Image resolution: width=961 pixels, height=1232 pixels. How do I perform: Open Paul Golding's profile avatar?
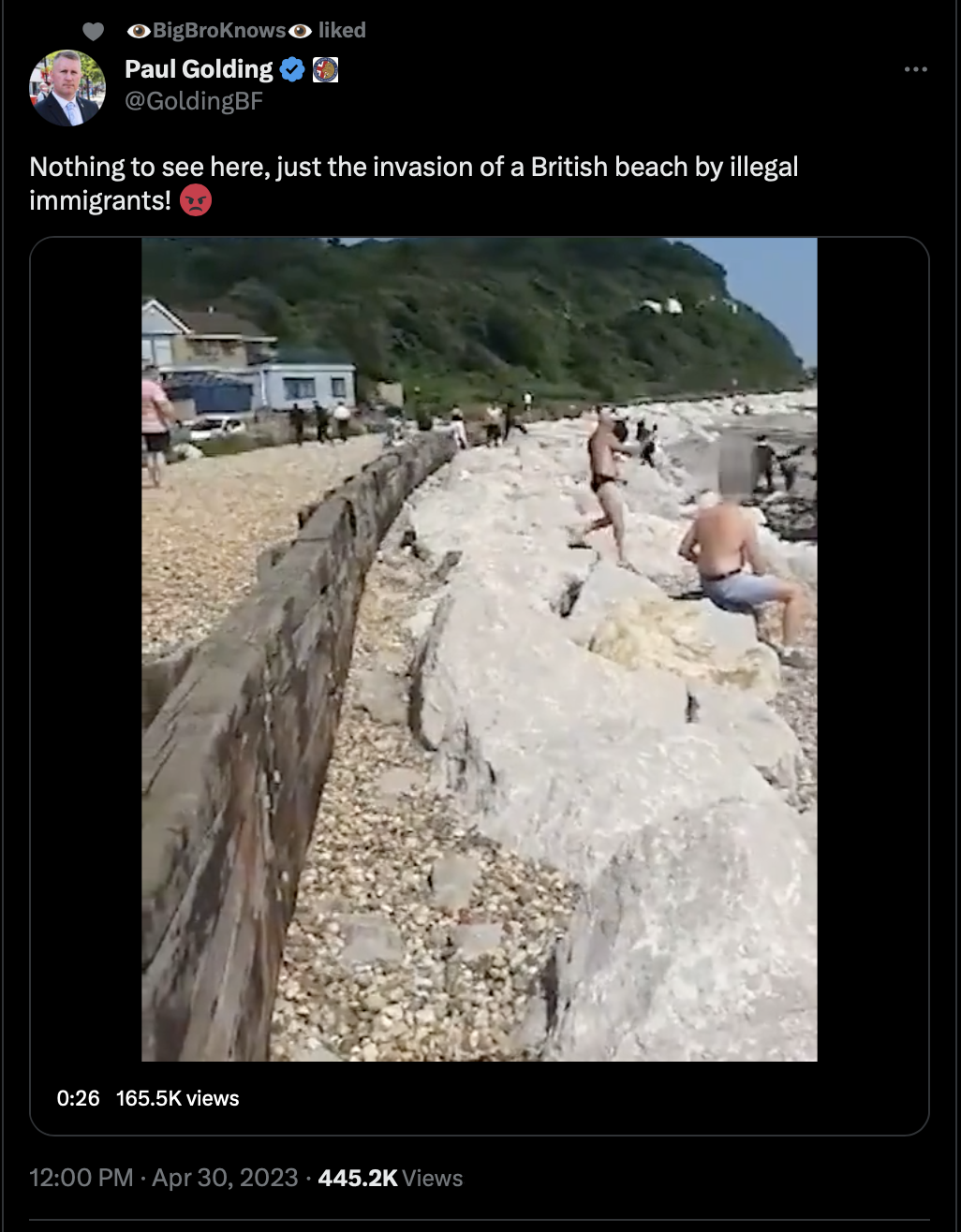coord(67,88)
